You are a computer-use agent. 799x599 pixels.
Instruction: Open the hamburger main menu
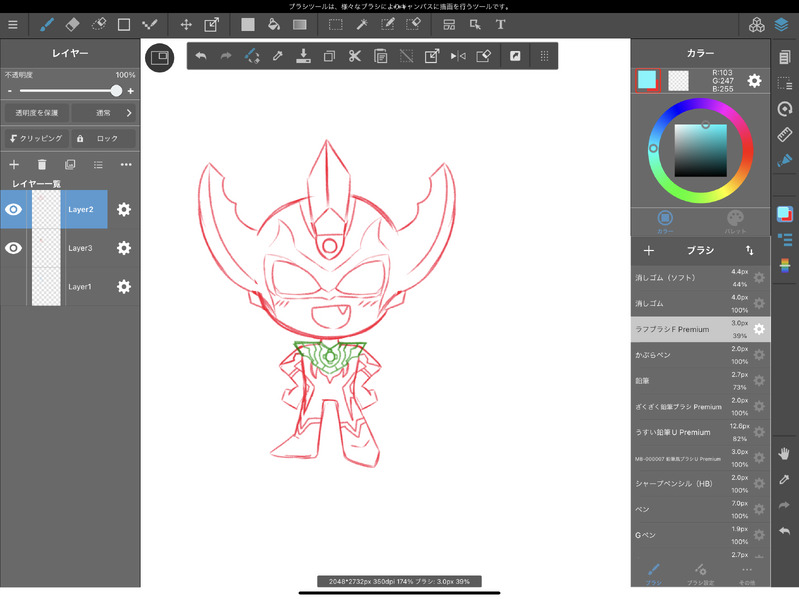tap(13, 24)
